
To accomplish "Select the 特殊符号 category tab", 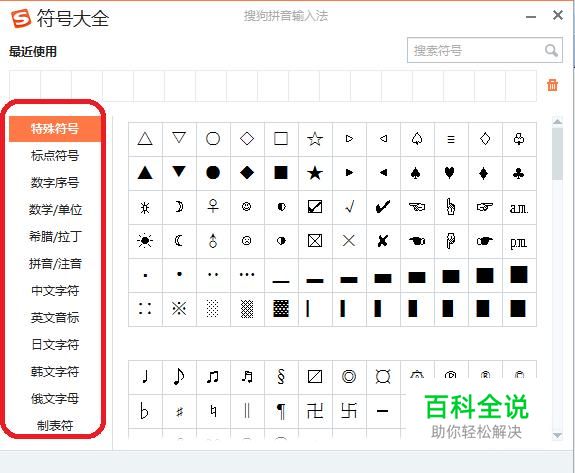I will point(55,129).
